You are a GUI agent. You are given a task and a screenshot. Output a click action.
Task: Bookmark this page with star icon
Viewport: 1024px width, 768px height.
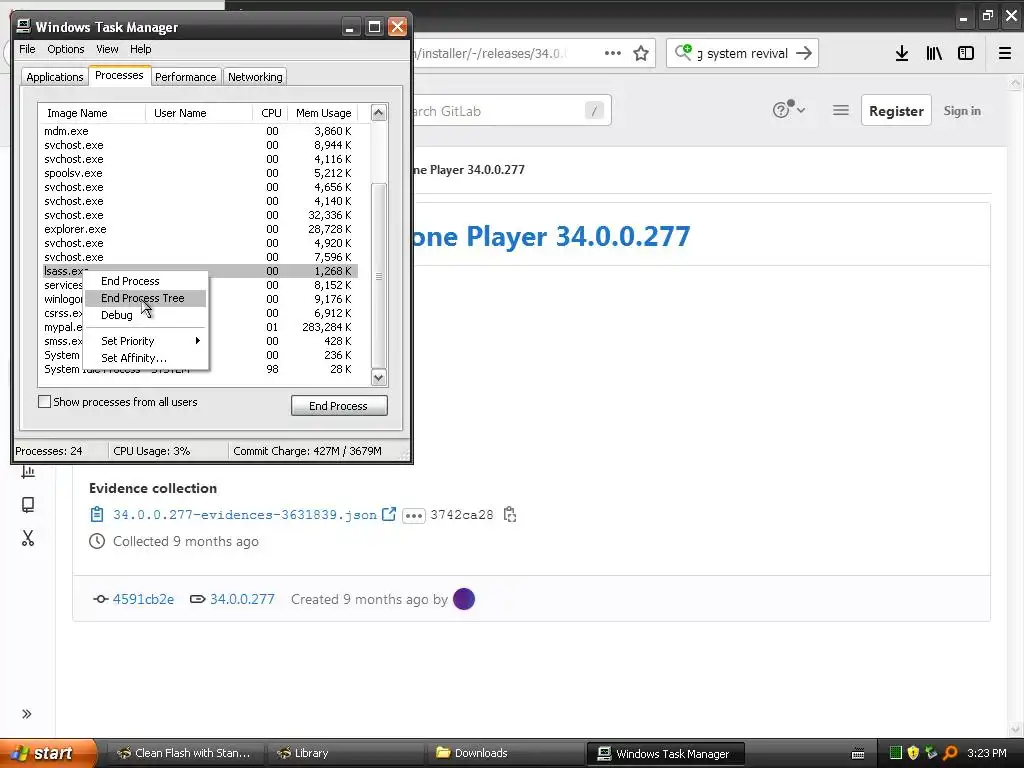(x=641, y=53)
